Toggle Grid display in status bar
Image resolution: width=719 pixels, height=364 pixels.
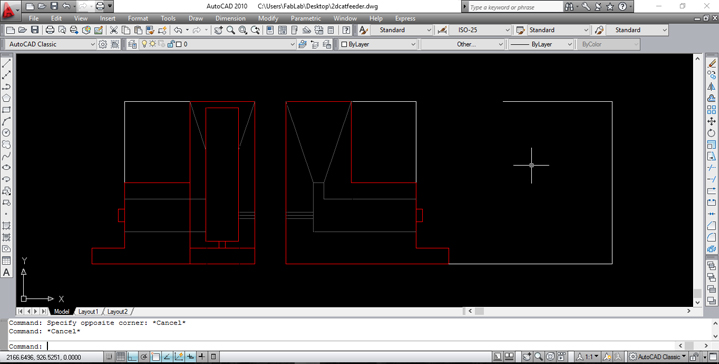pos(121,357)
